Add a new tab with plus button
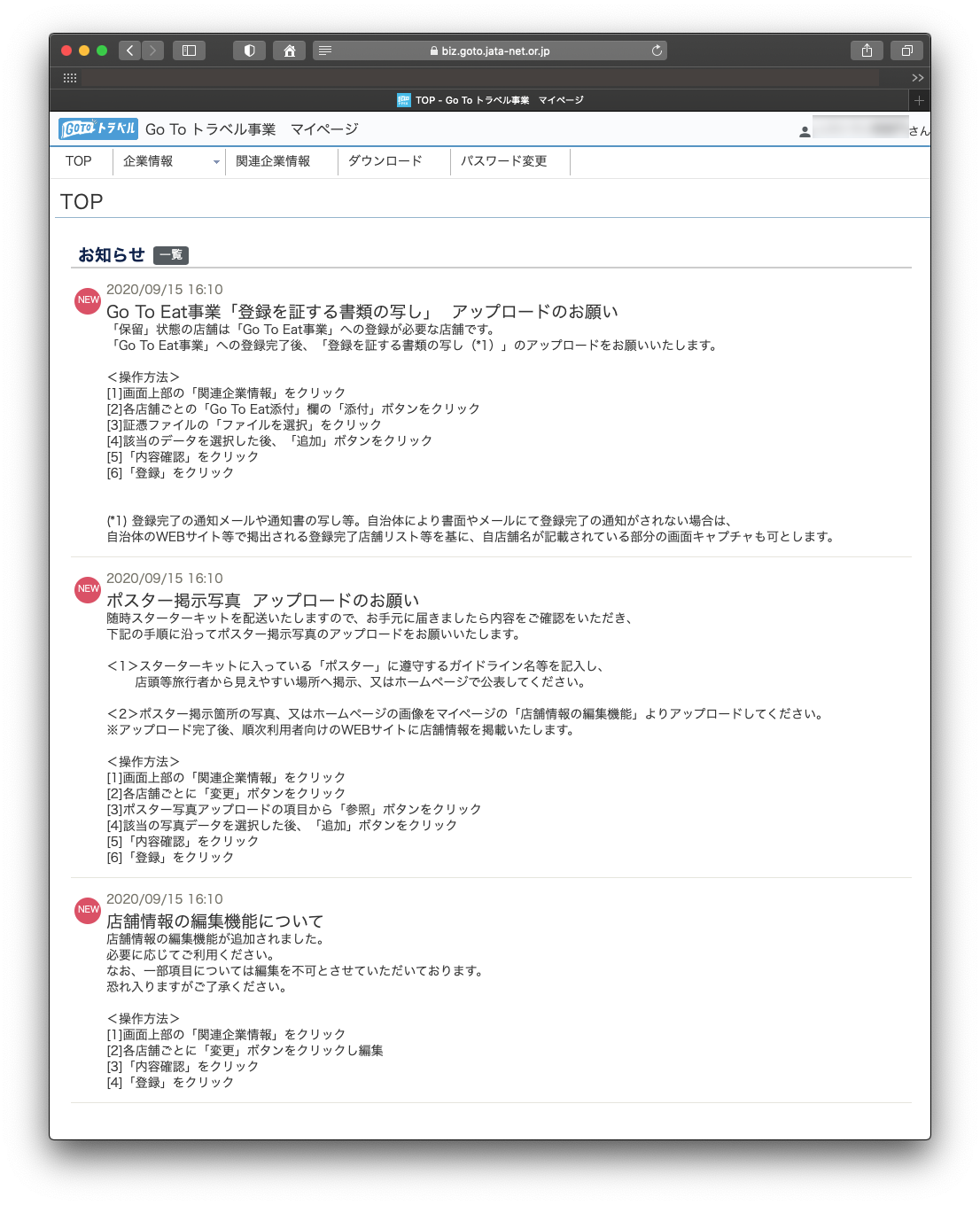The height and width of the screenshot is (1205, 980). 919,100
